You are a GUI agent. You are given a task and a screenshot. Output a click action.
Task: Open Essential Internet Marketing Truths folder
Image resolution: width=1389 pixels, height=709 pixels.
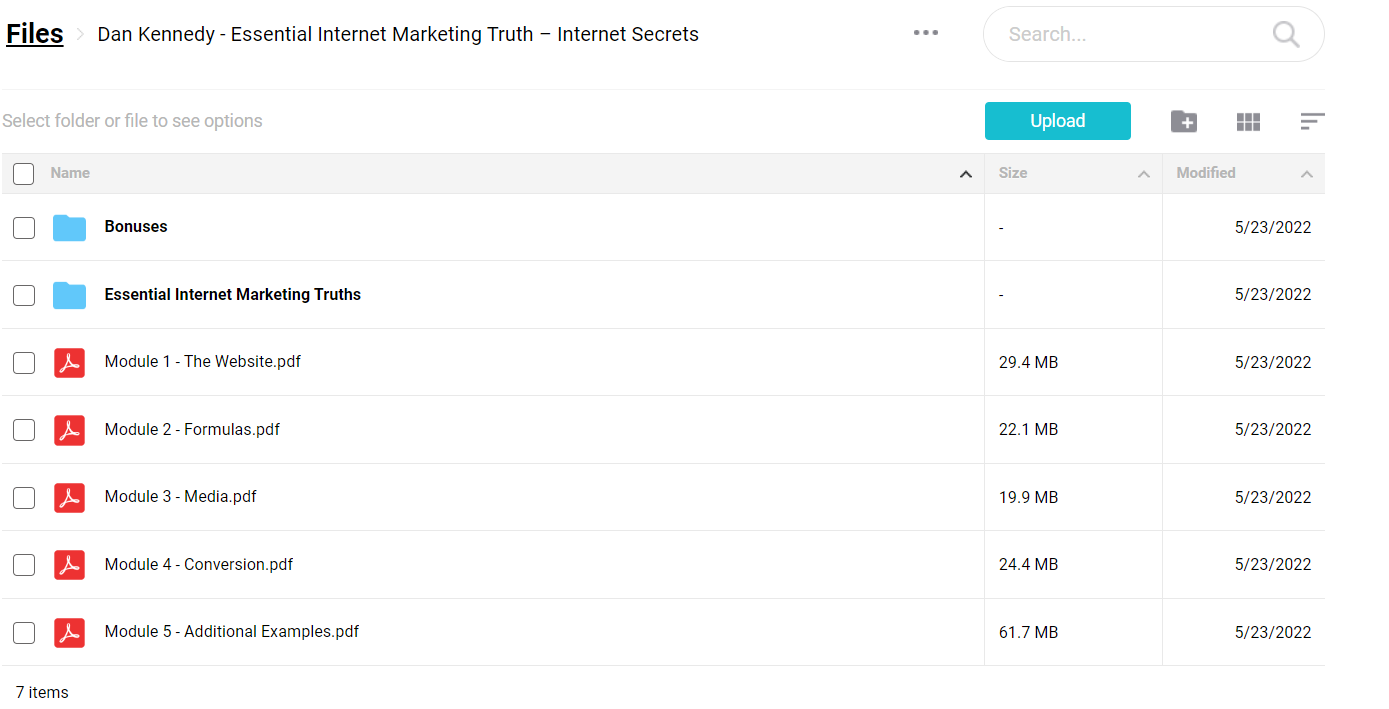[233, 295]
